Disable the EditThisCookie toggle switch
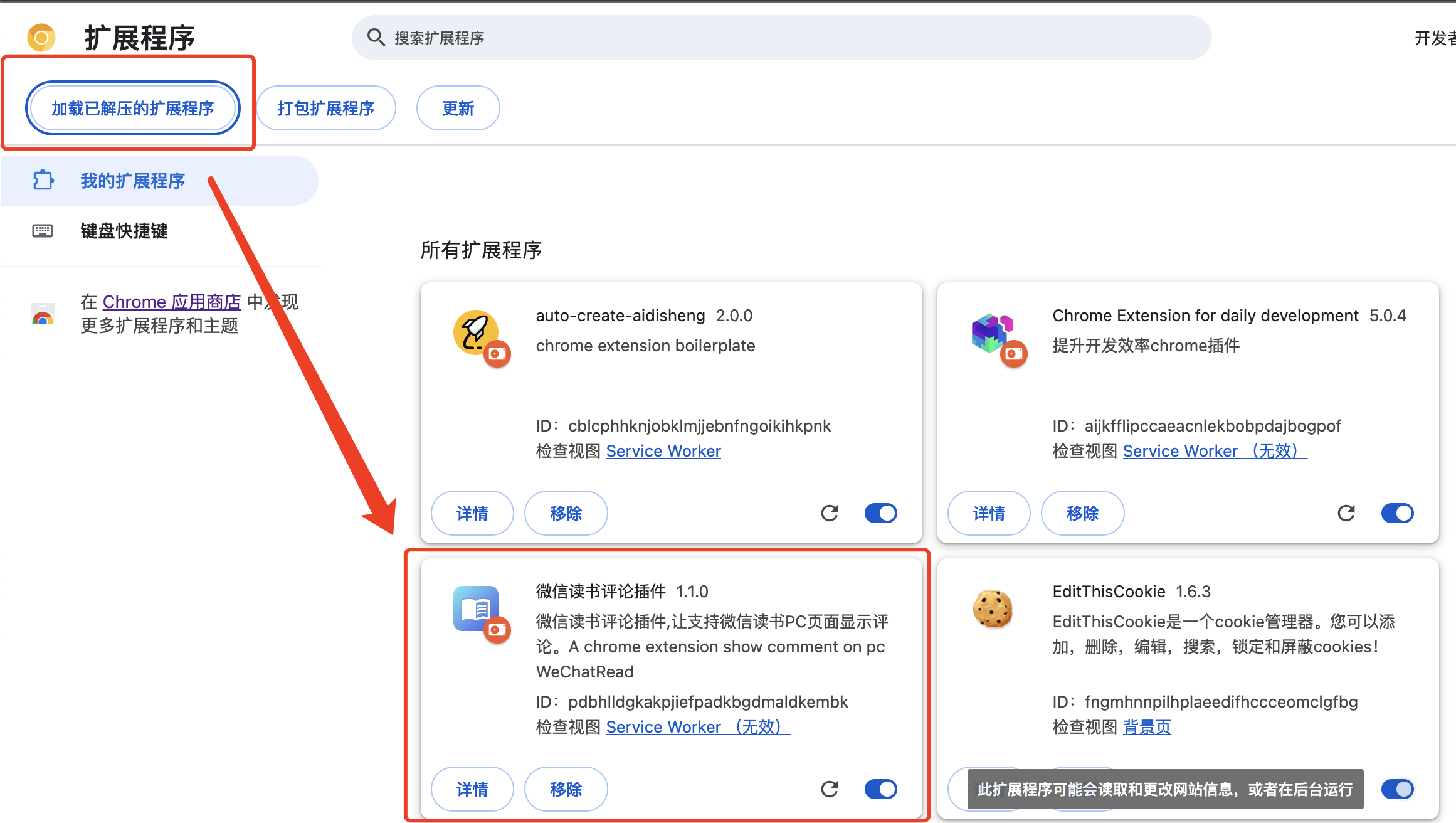 pyautogui.click(x=1397, y=789)
